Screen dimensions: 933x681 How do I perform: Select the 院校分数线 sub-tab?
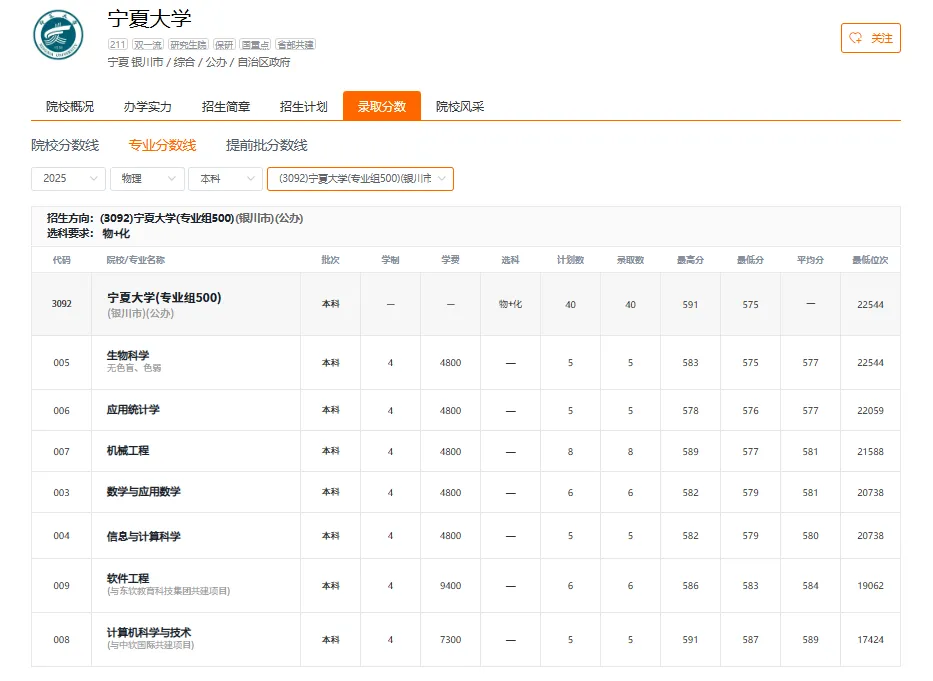65,145
